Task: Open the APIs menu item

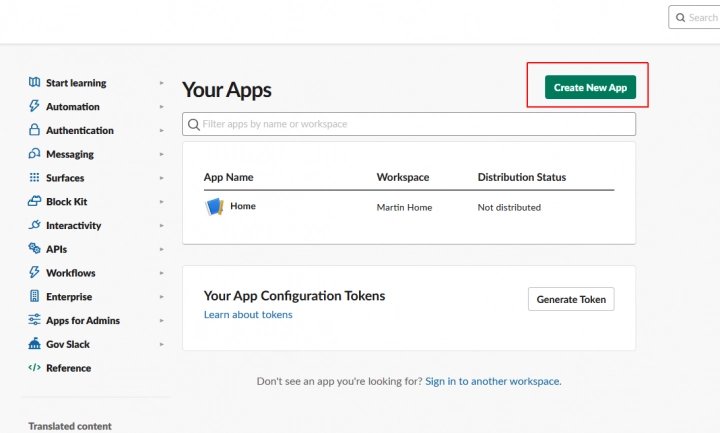Action: (56, 249)
